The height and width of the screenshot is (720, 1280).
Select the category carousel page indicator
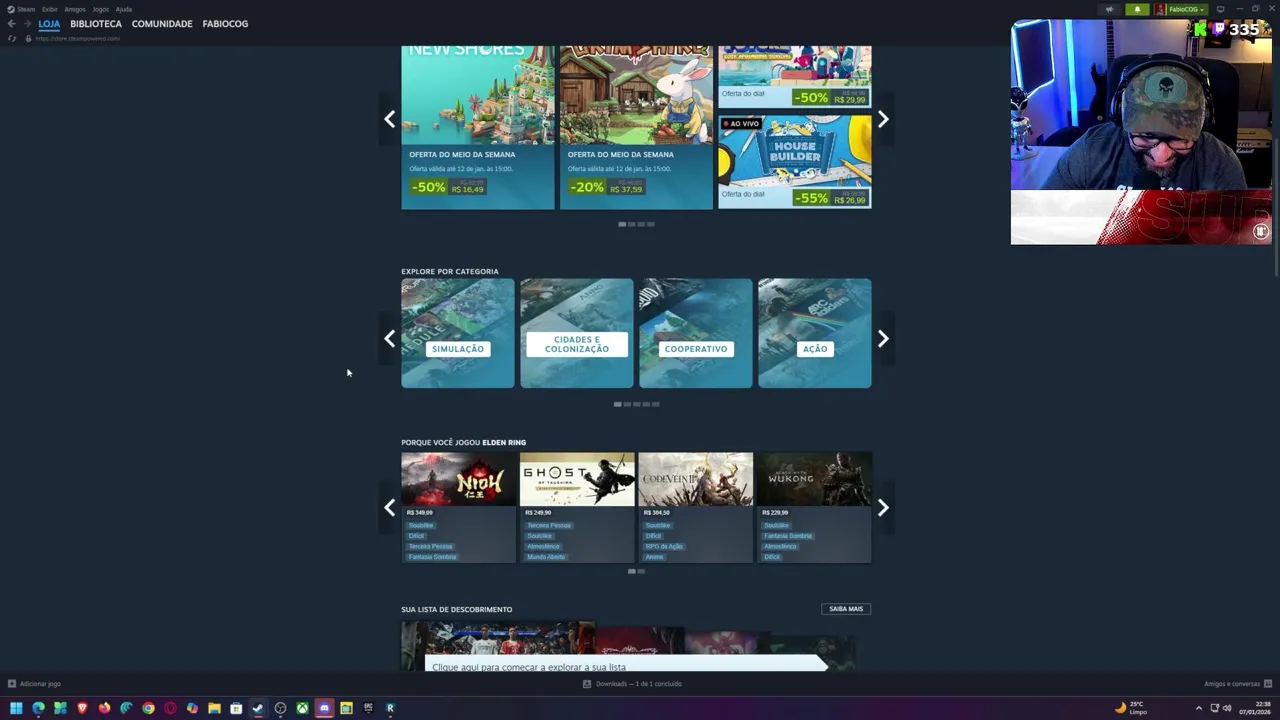tap(636, 404)
